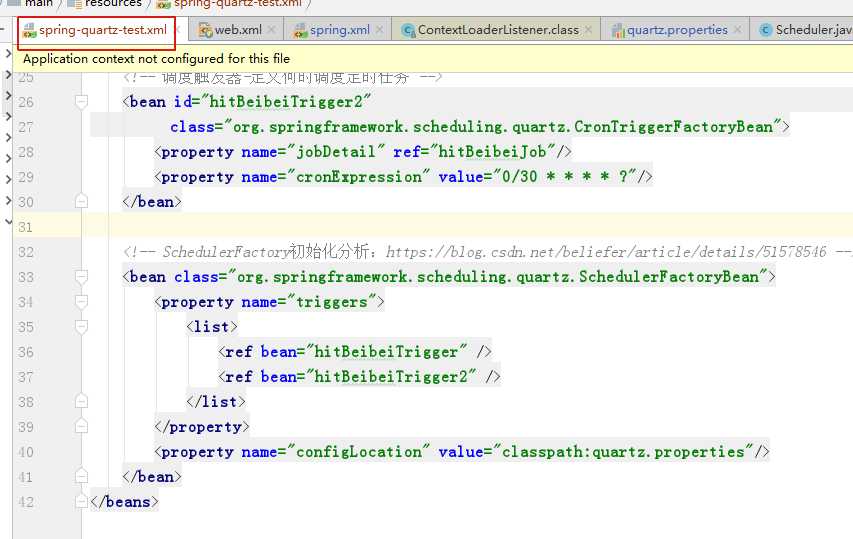Close the web.xml tab
Image resolution: width=853 pixels, height=539 pixels.
point(271,30)
